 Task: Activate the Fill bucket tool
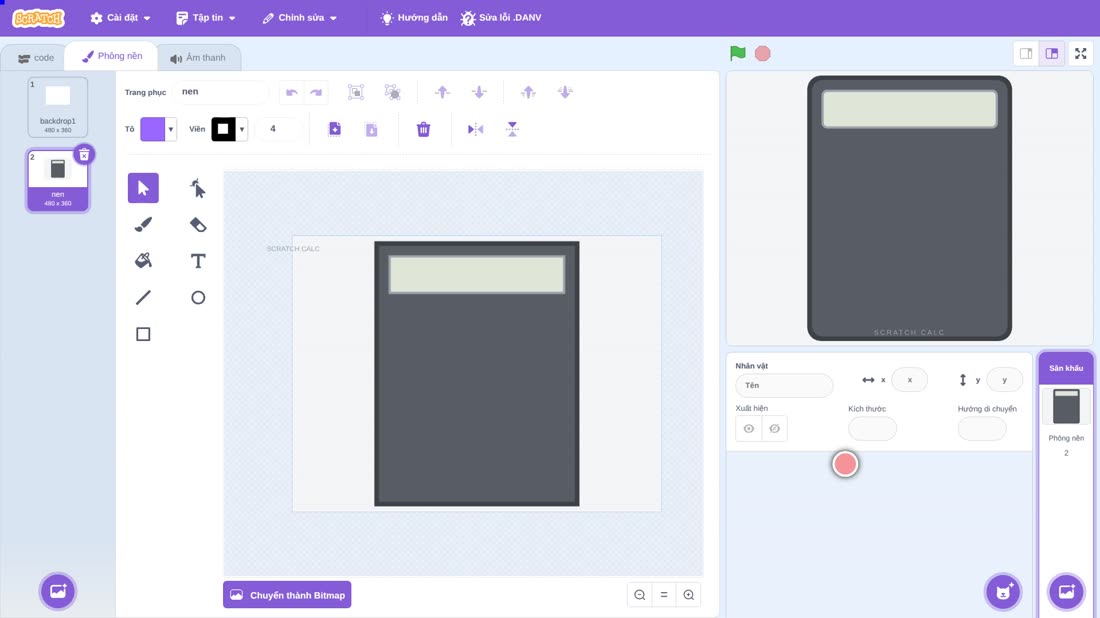click(x=143, y=261)
